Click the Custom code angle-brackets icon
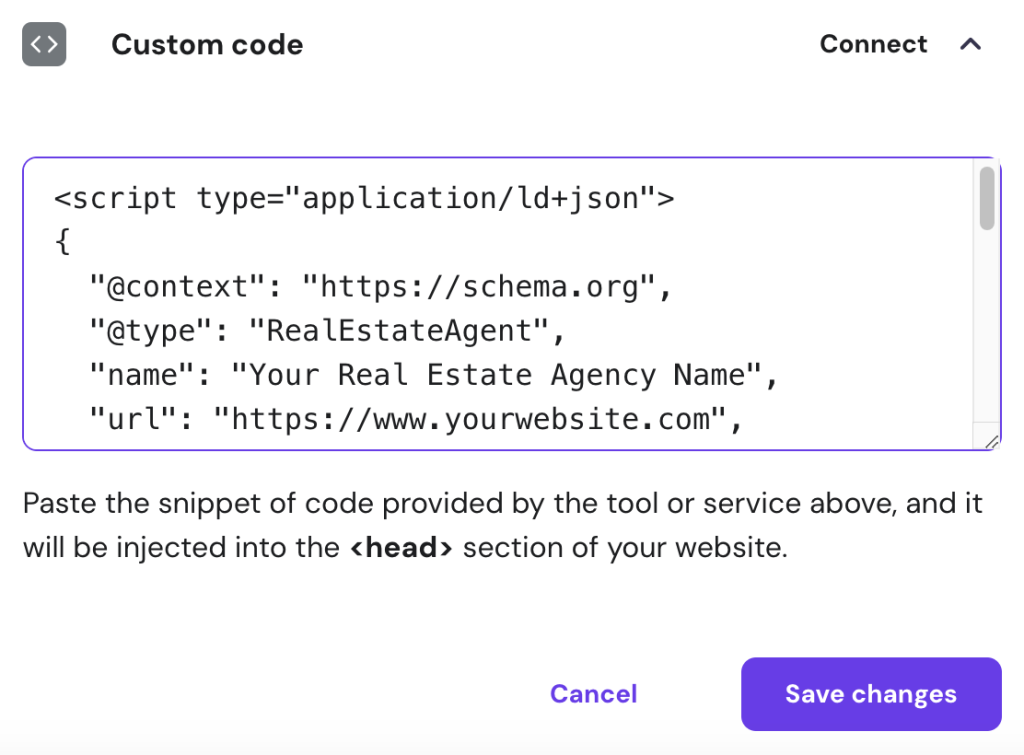The width and height of the screenshot is (1024, 755). (x=44, y=44)
